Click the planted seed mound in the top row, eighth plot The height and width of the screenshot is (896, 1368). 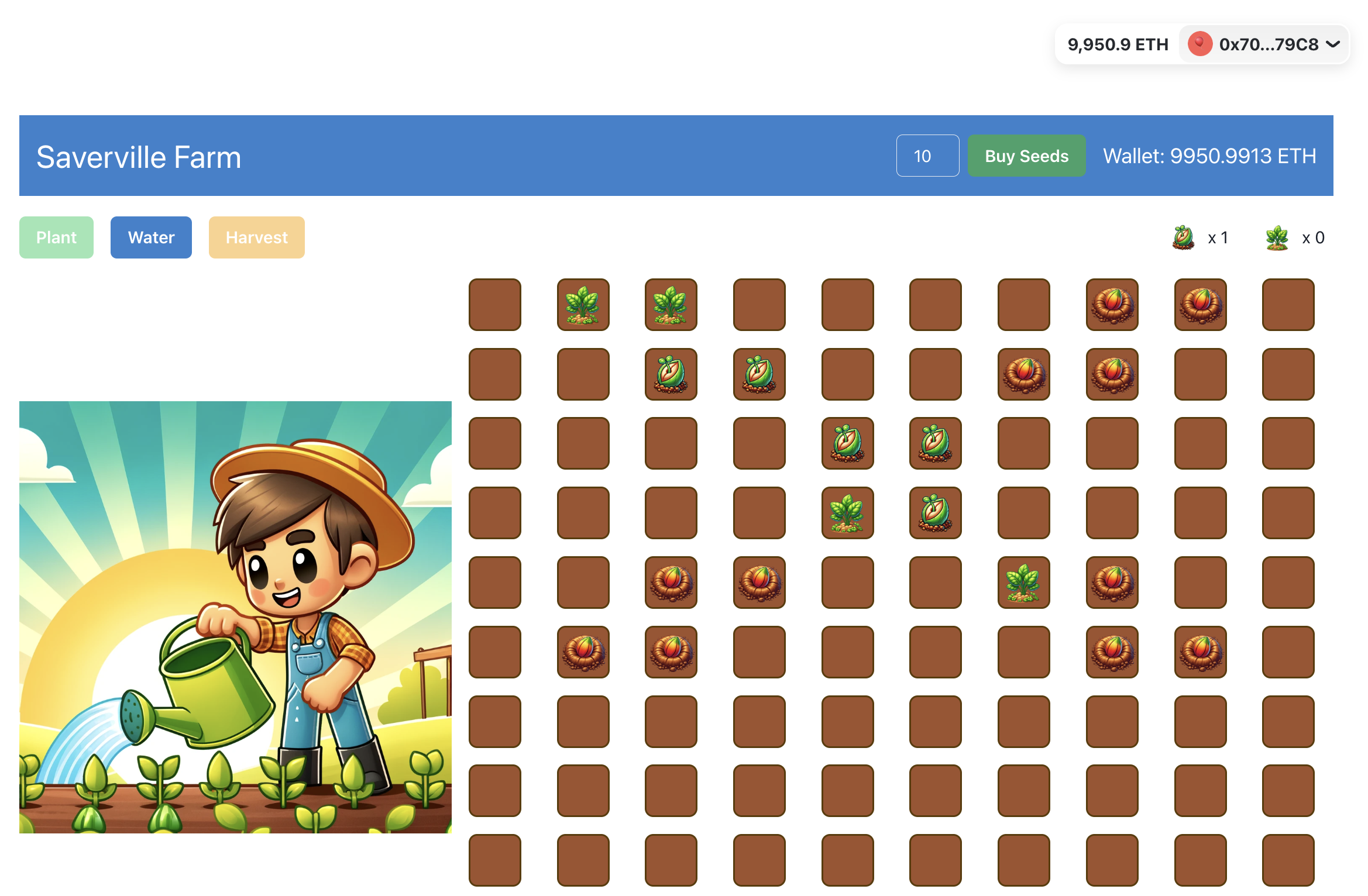[x=1112, y=305]
